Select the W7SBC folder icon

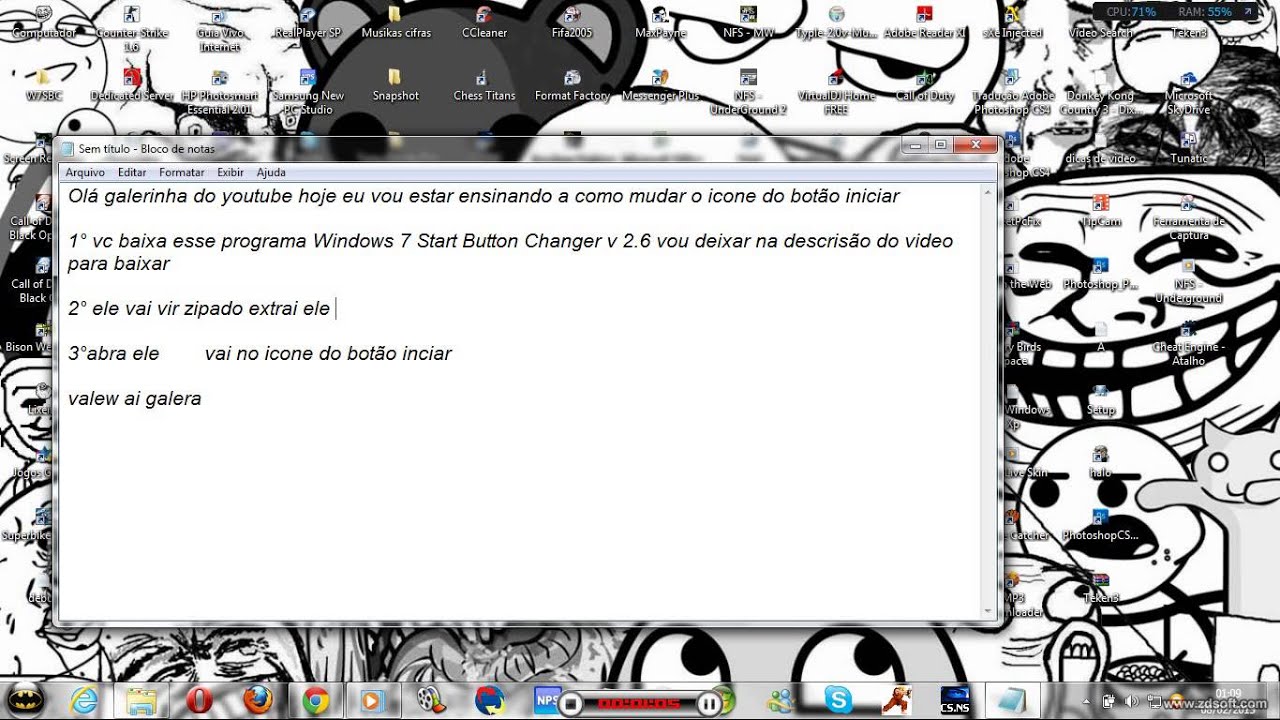(44, 85)
